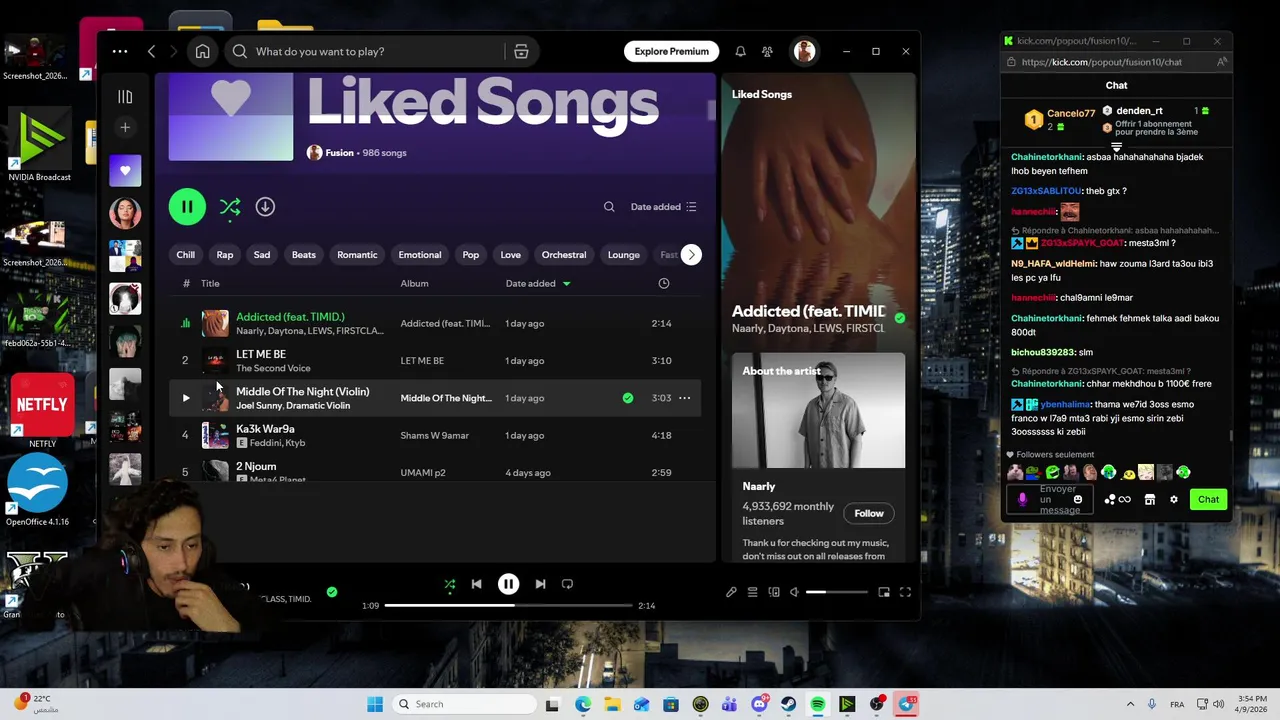Toggle shuffle beside the green pause button
Image resolution: width=1280 pixels, height=720 pixels.
click(230, 206)
